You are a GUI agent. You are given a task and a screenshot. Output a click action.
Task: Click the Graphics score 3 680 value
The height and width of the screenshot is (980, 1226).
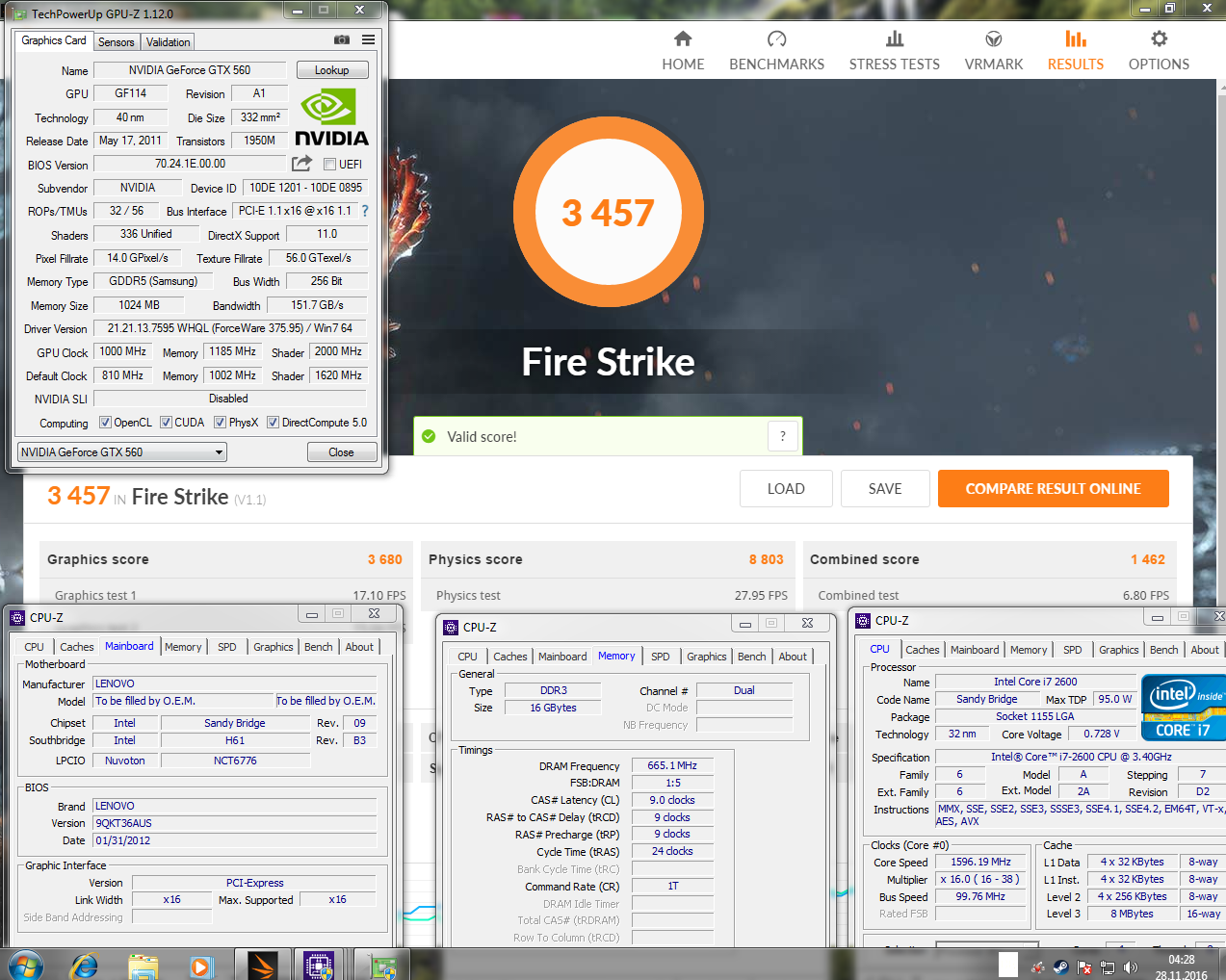coord(385,559)
